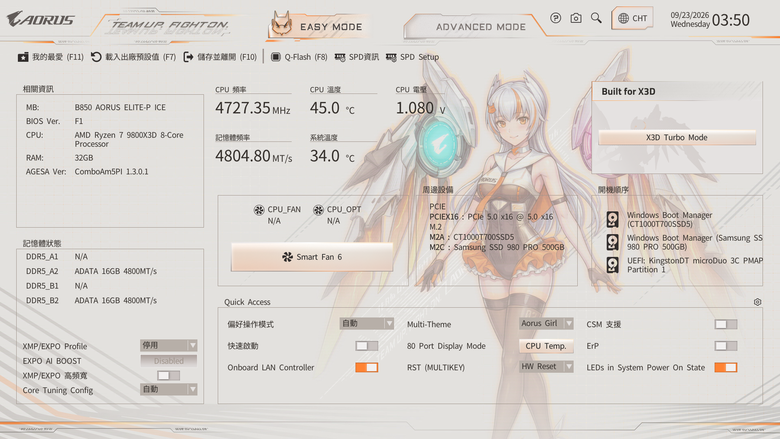Open Quick Access settings gear
Image resolution: width=780 pixels, height=439 pixels.
pos(757,302)
